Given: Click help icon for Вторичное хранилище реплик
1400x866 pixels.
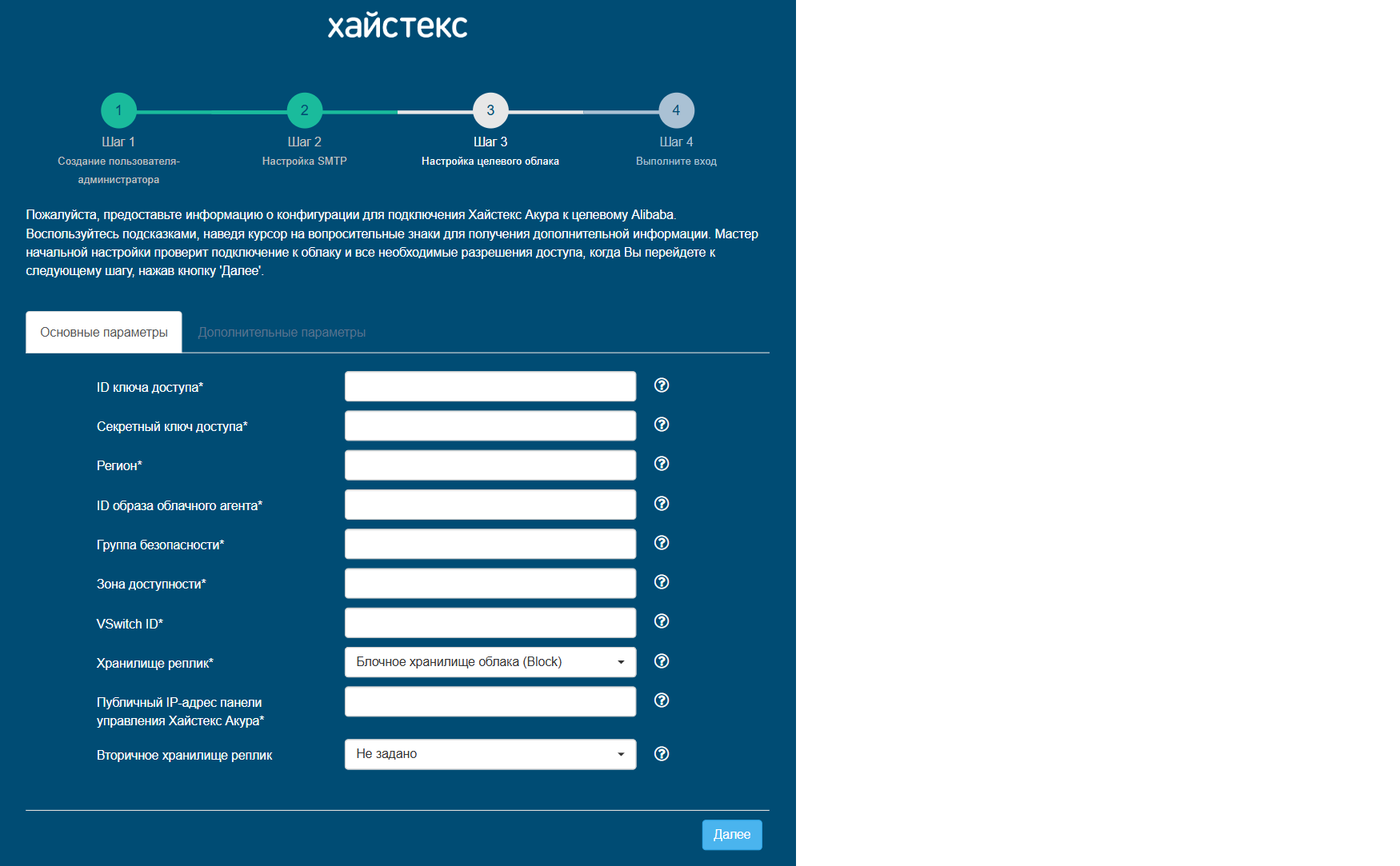Looking at the screenshot, I should [662, 754].
